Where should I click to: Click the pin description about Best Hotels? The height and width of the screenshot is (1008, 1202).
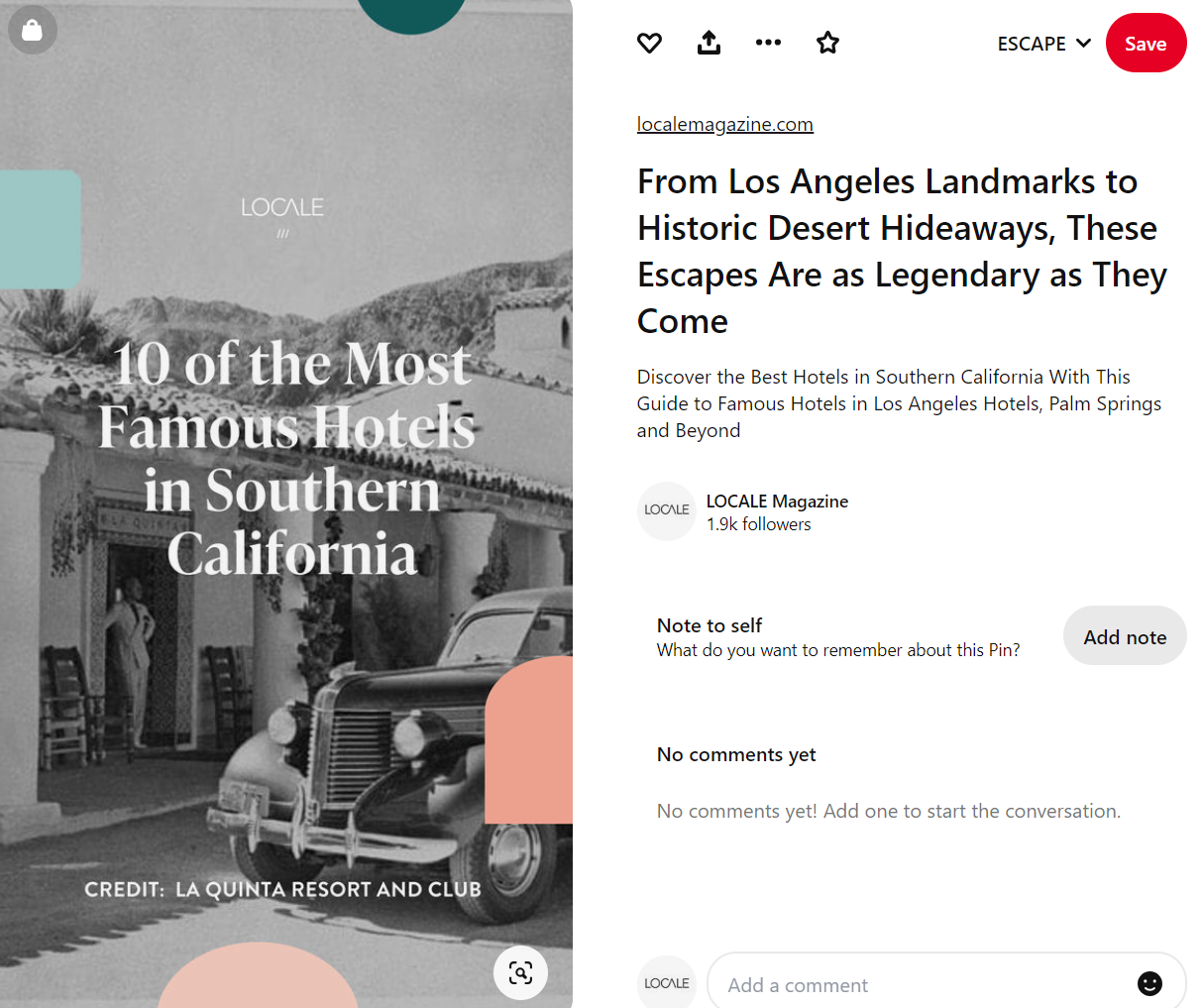pyautogui.click(x=899, y=403)
